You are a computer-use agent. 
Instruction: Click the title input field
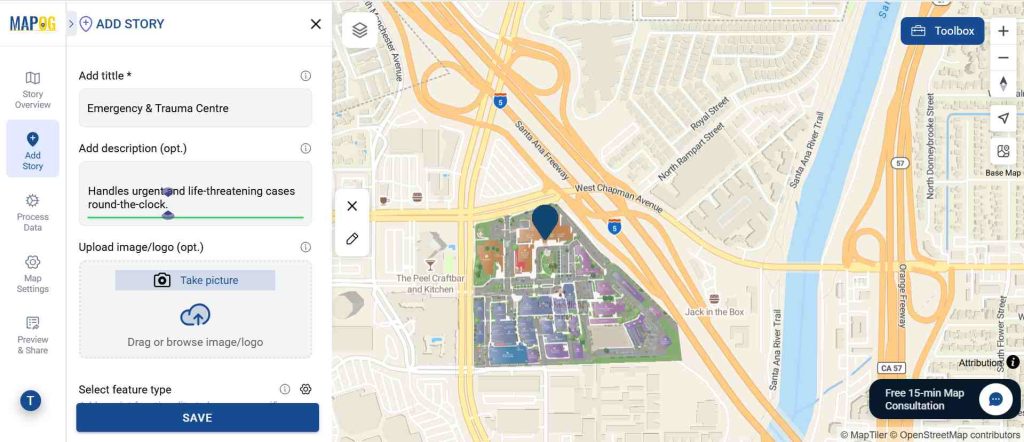click(x=195, y=108)
